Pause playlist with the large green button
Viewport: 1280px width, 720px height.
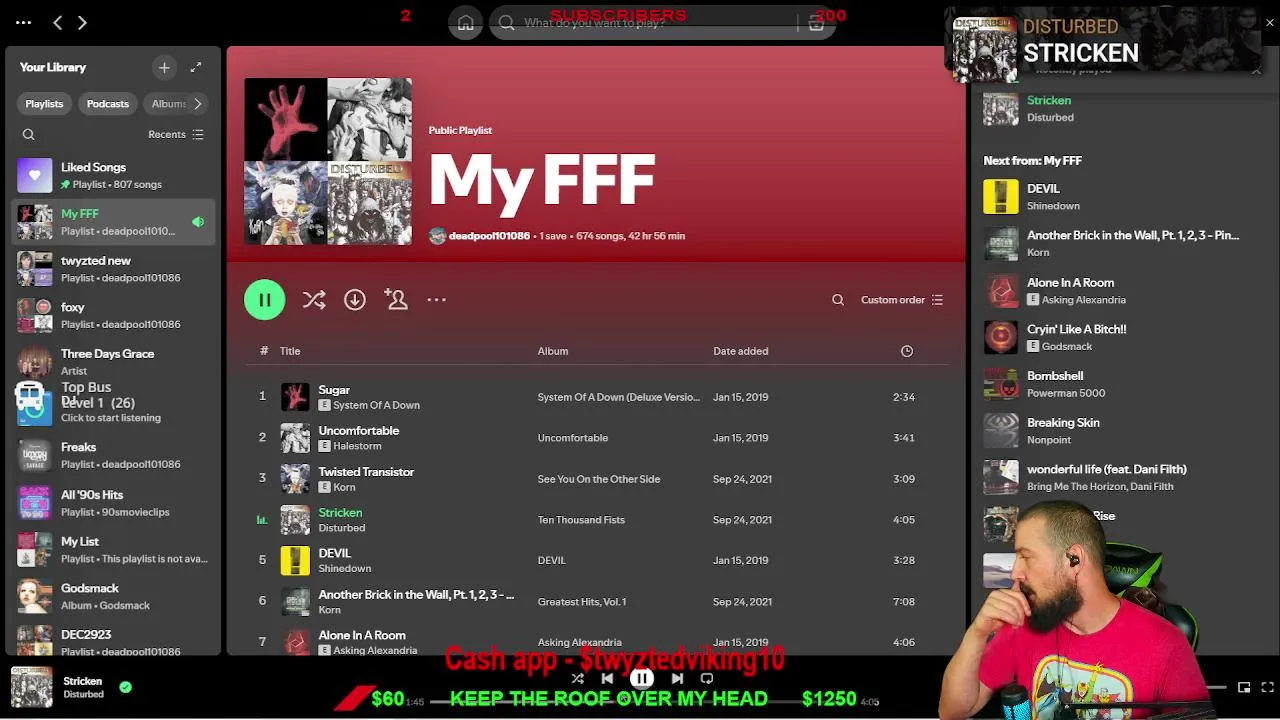[x=265, y=300]
